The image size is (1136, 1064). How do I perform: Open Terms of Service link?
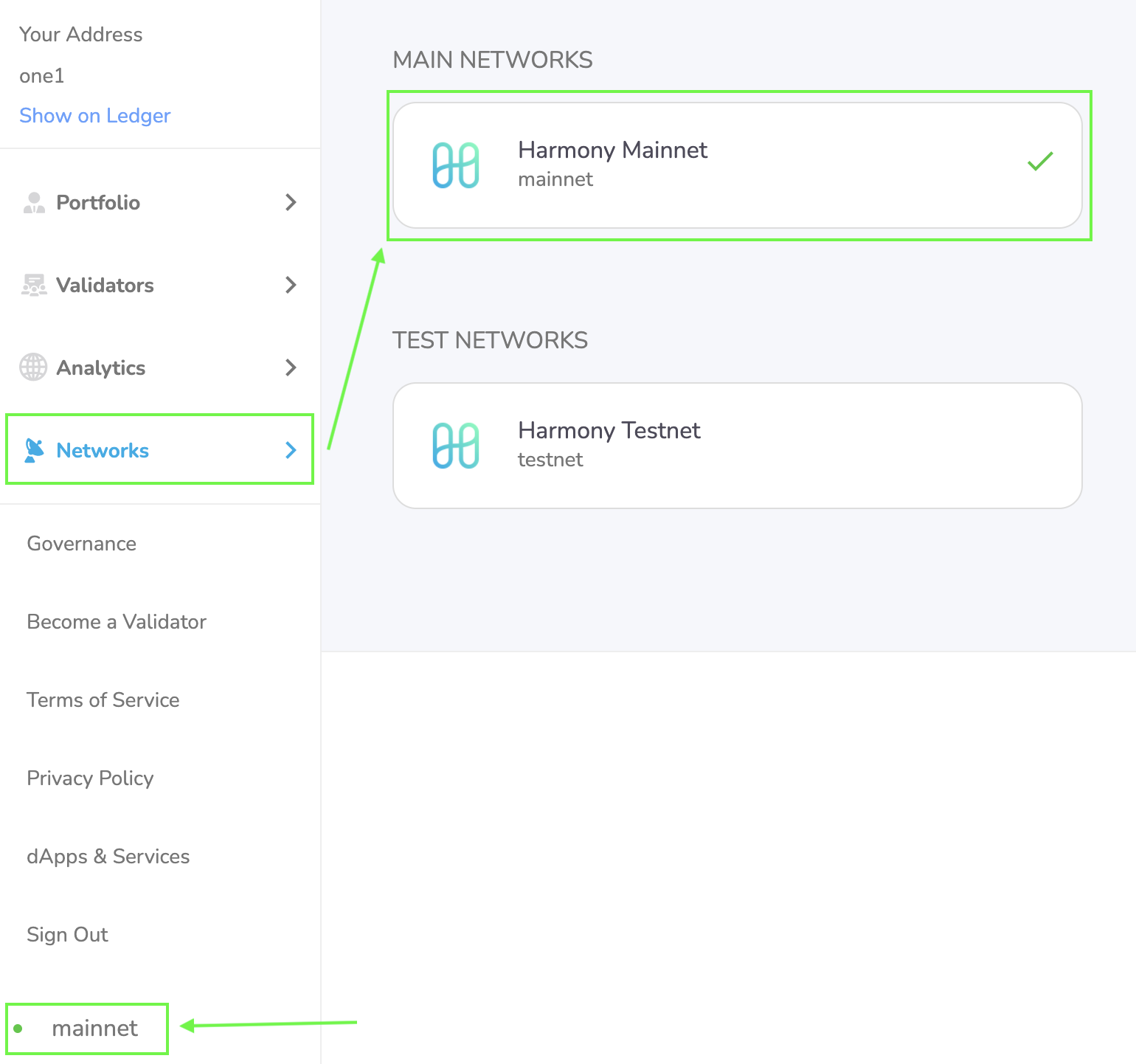[x=103, y=700]
